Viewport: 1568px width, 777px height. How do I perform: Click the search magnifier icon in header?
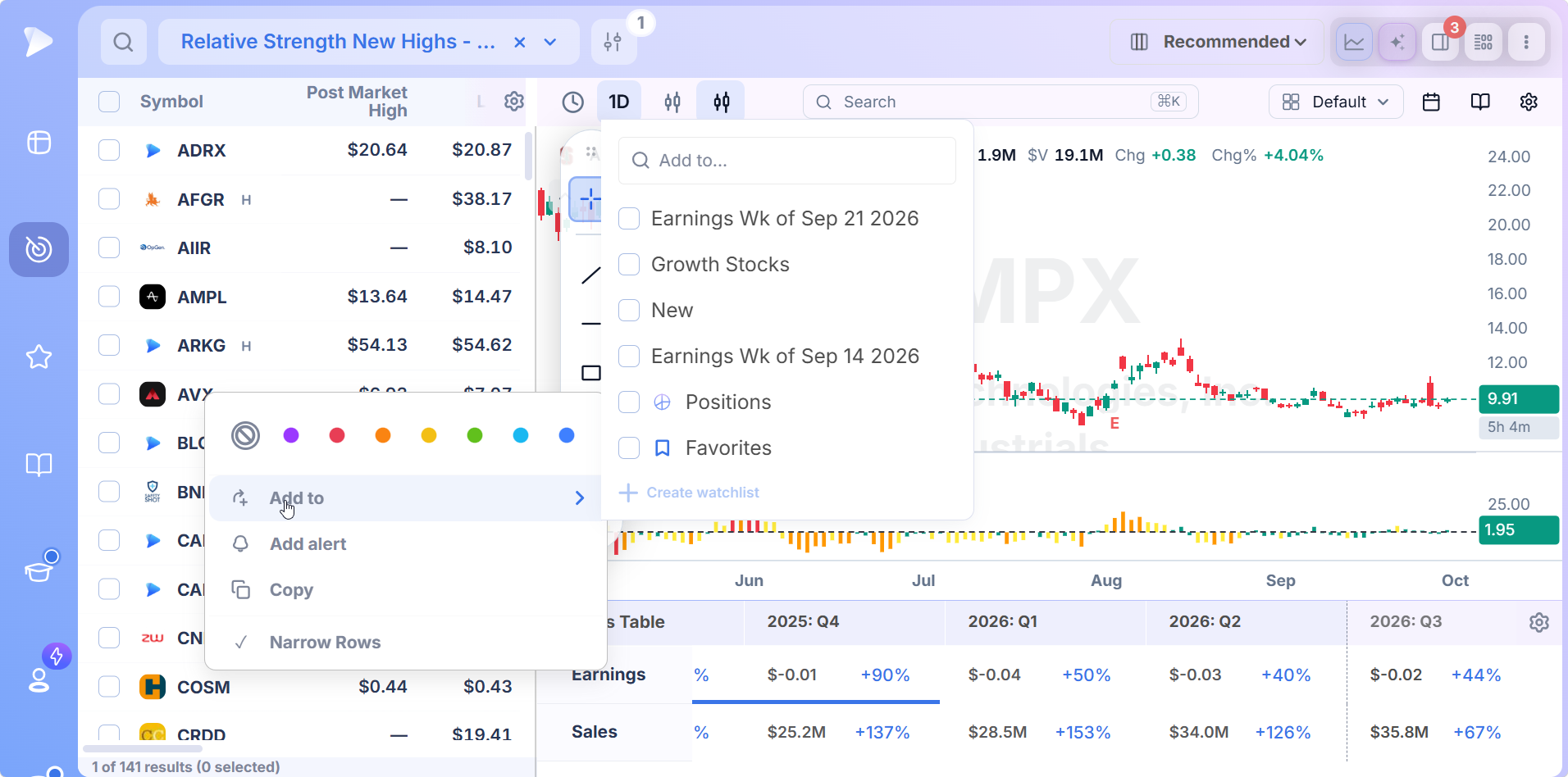[123, 42]
